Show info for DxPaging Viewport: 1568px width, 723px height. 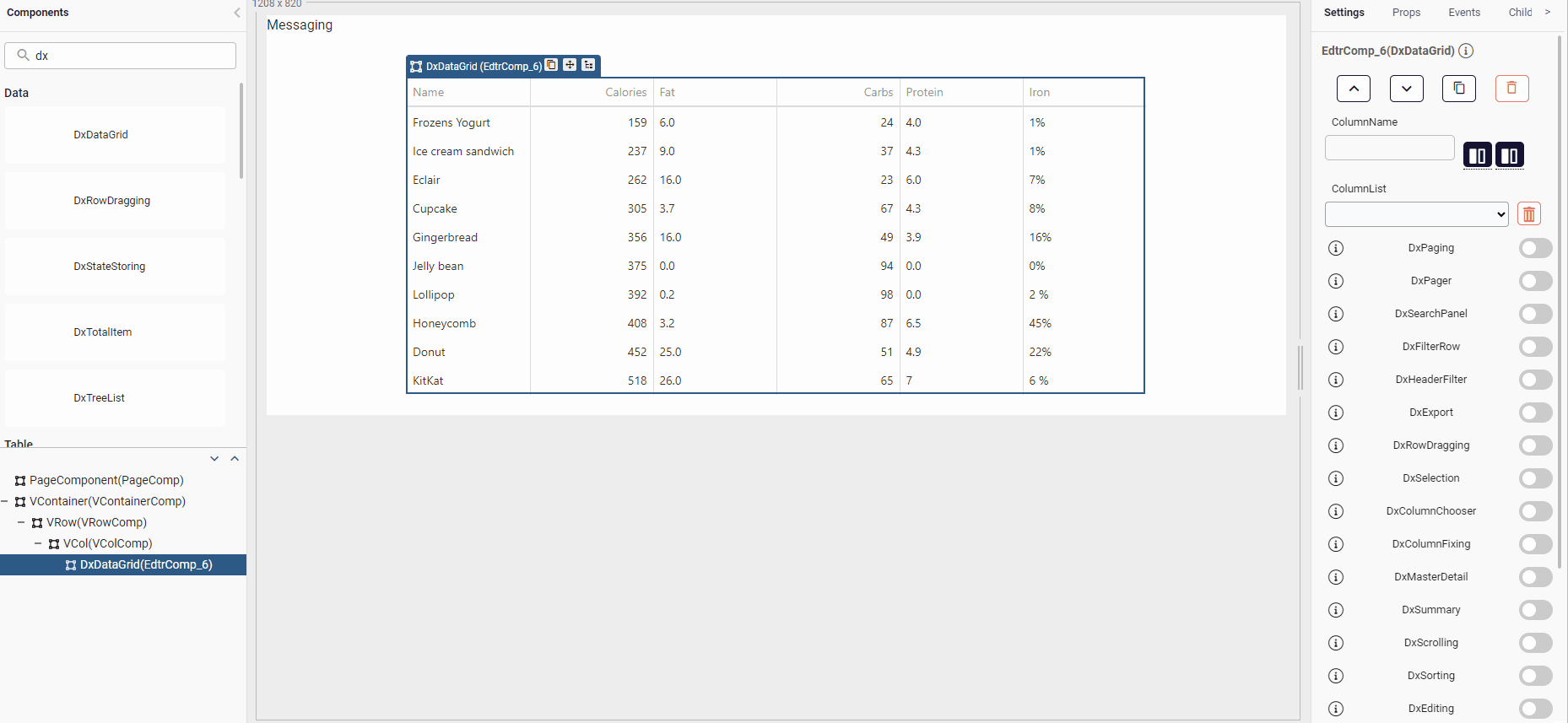click(x=1336, y=248)
